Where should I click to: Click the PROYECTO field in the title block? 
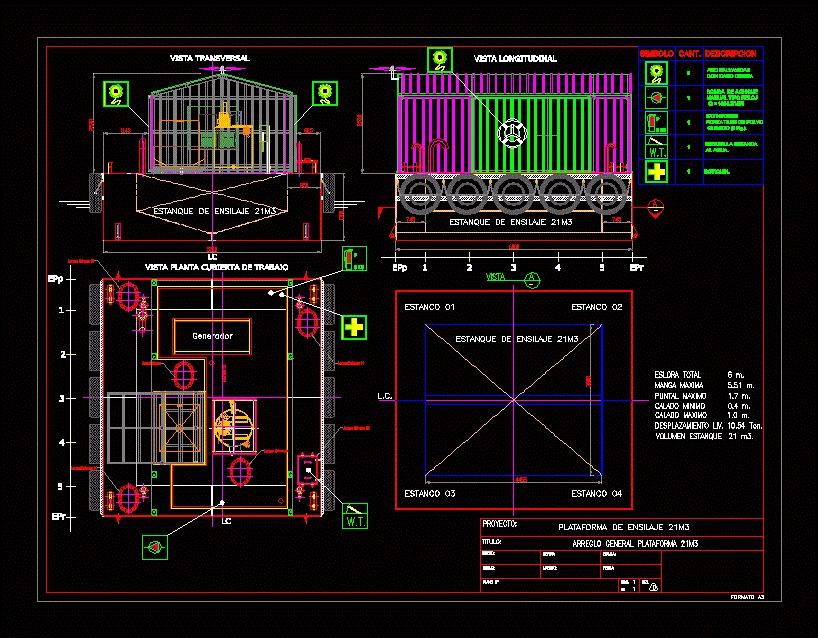click(500, 521)
